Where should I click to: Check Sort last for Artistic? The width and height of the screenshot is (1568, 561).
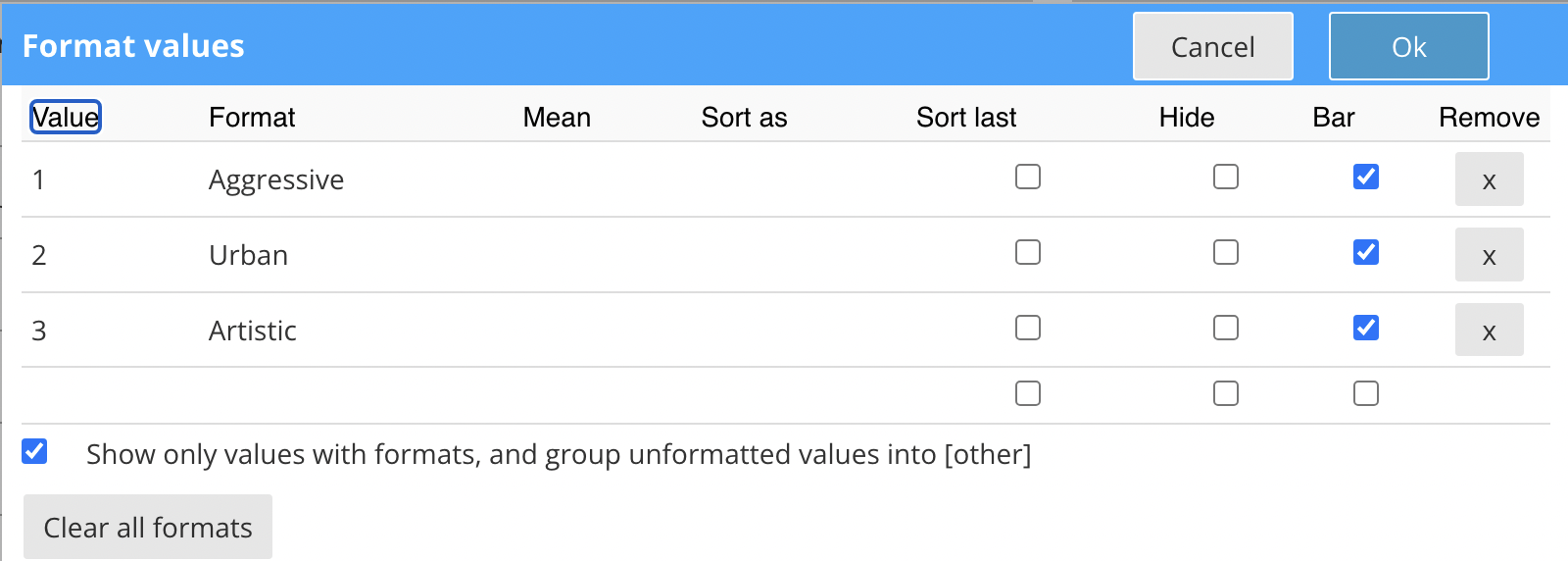click(1027, 328)
